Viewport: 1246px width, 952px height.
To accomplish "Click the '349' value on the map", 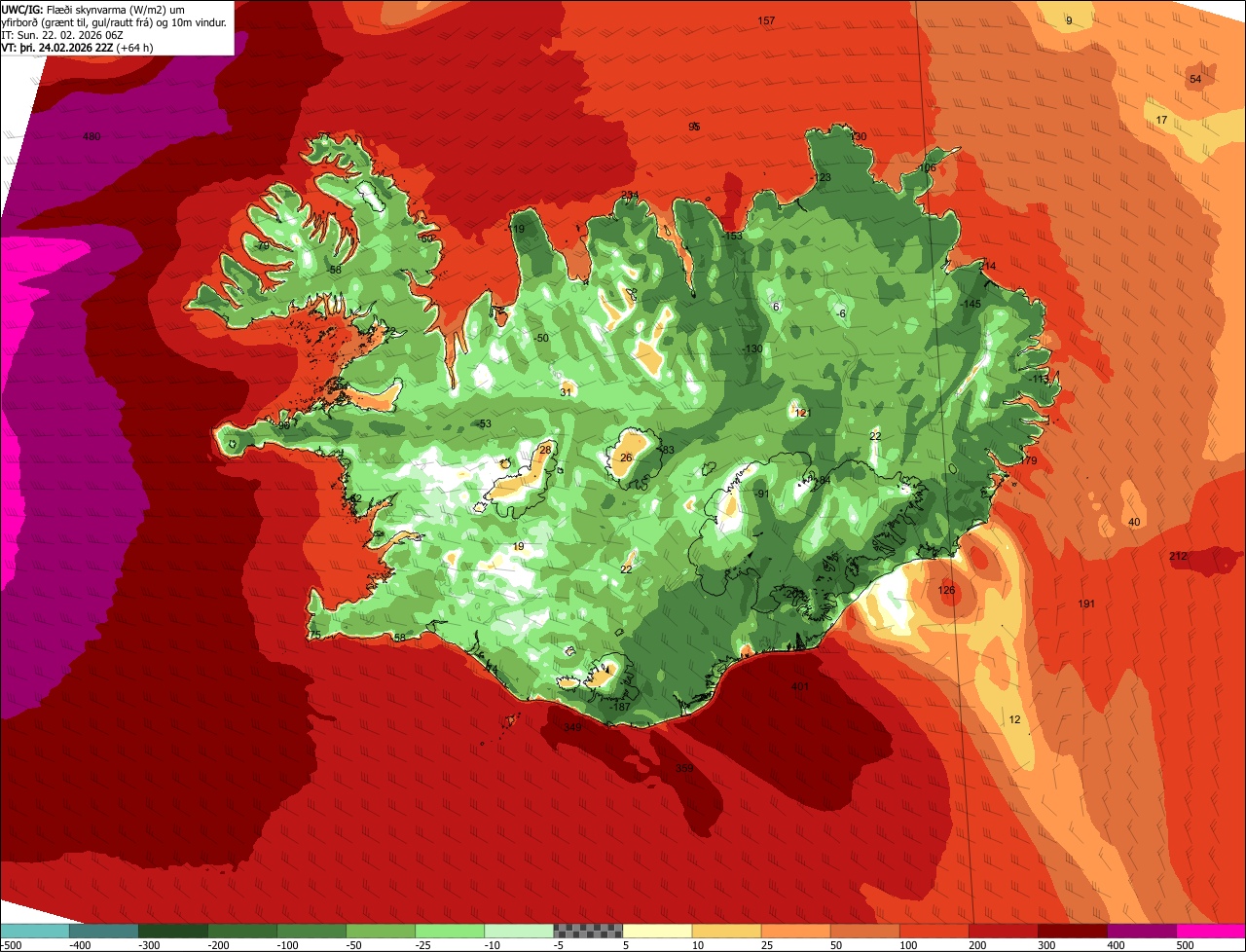I will click(572, 727).
